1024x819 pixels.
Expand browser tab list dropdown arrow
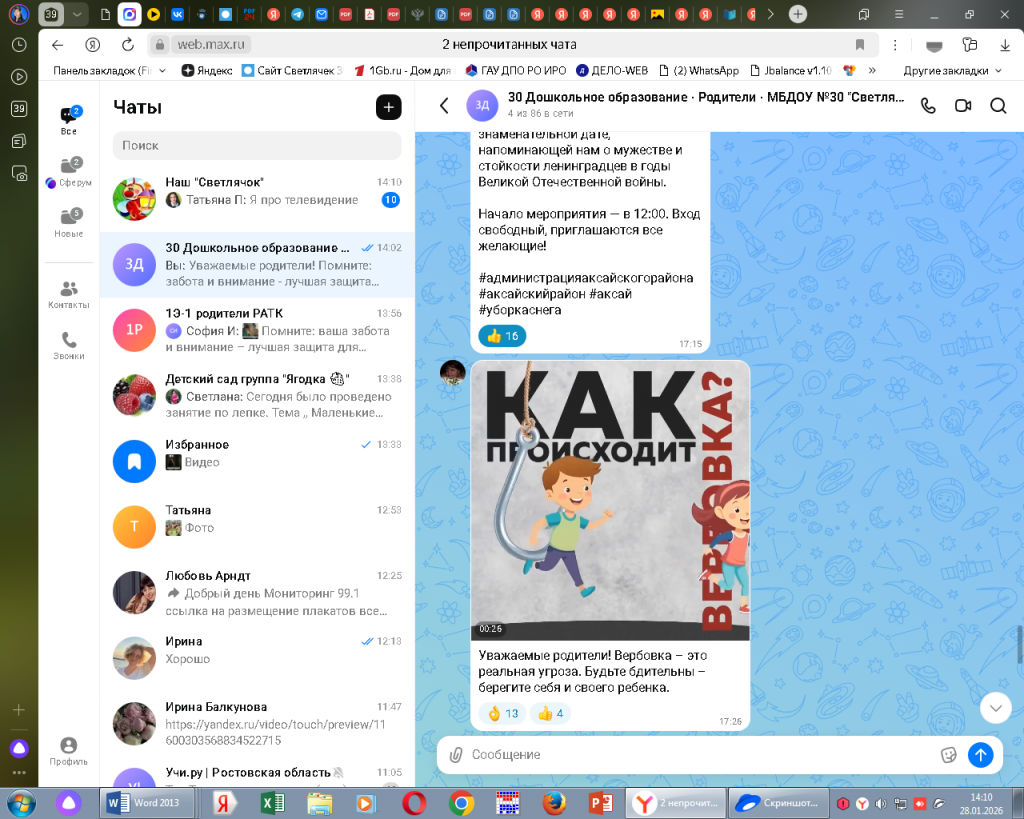click(x=77, y=14)
